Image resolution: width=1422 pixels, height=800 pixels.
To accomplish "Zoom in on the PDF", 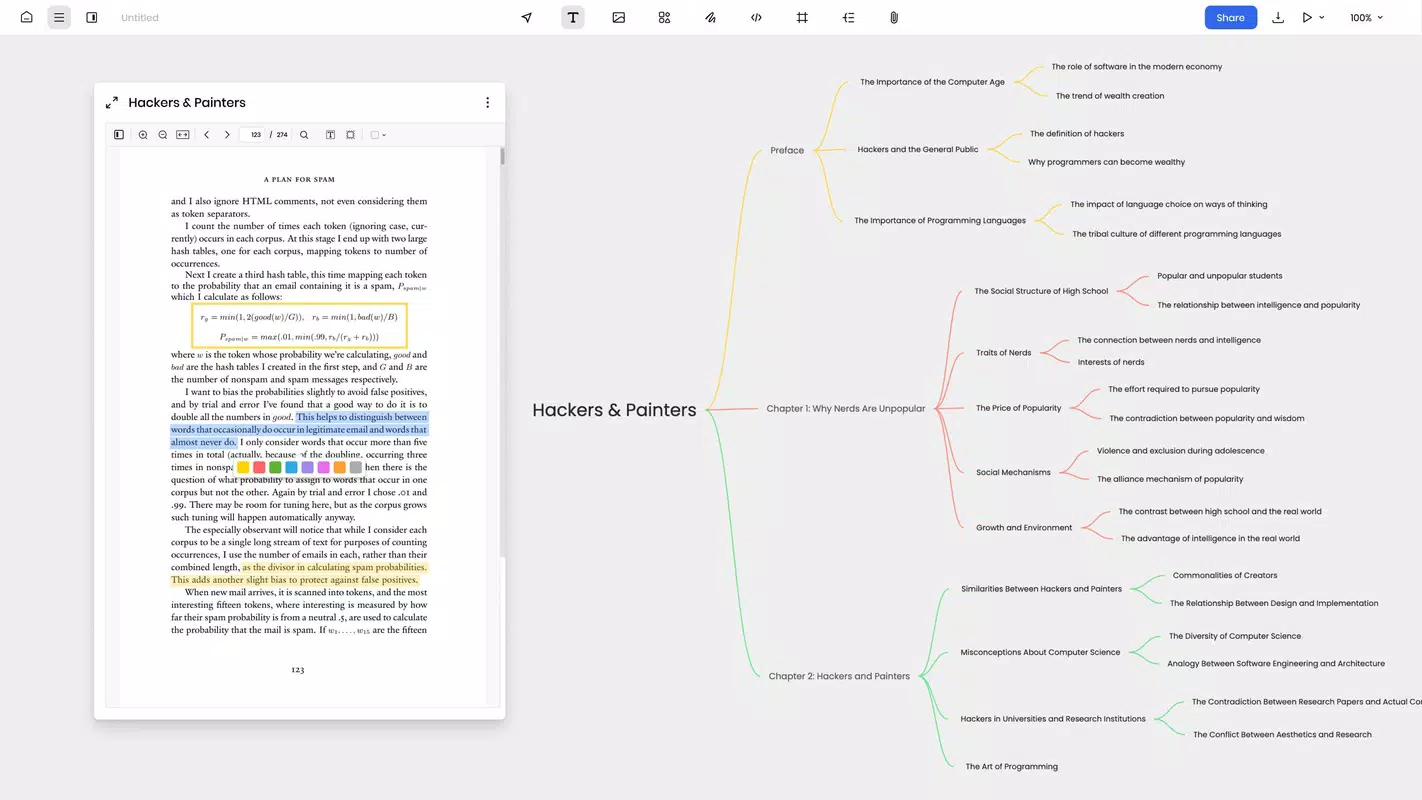I will (x=143, y=134).
